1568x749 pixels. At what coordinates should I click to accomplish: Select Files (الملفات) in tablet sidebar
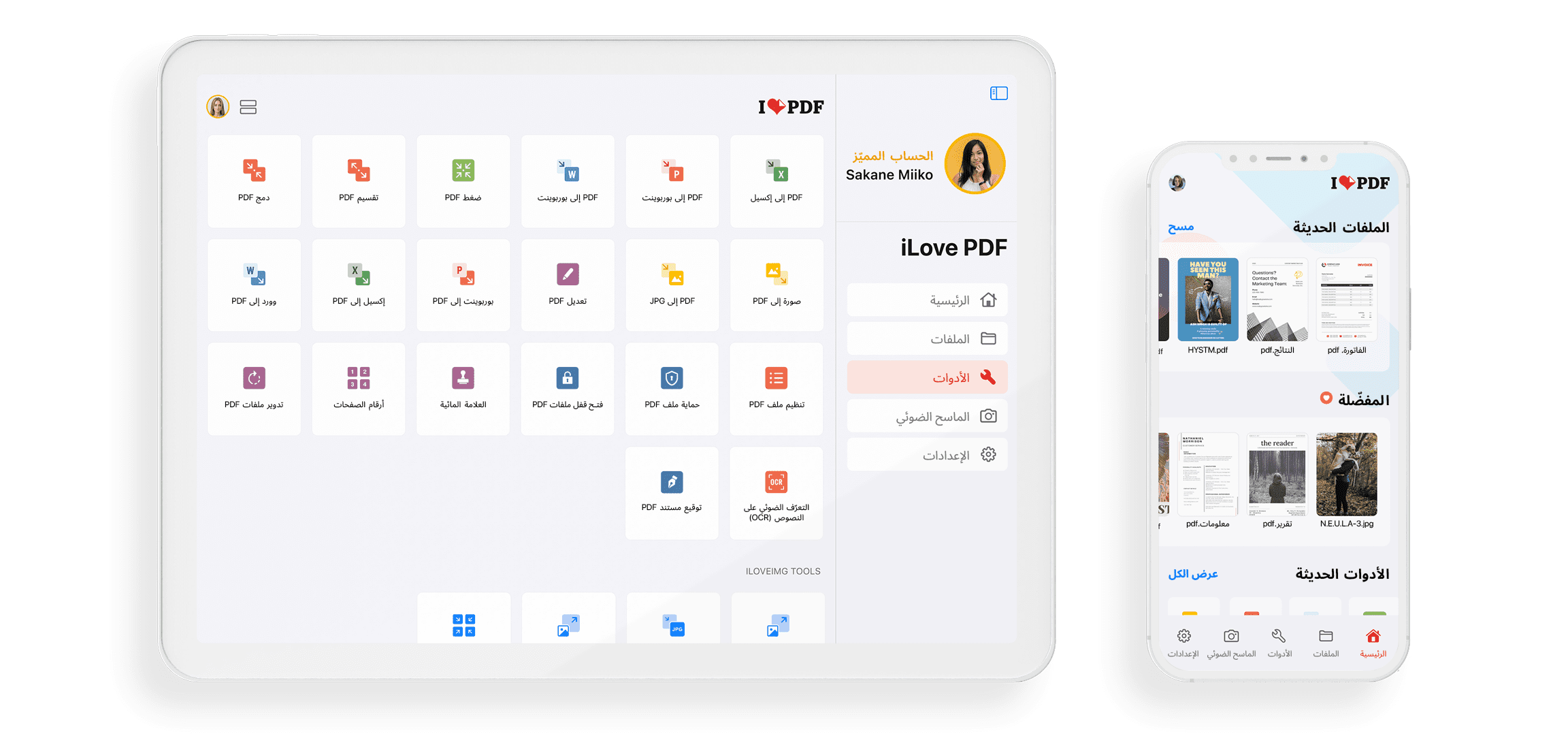[927, 338]
